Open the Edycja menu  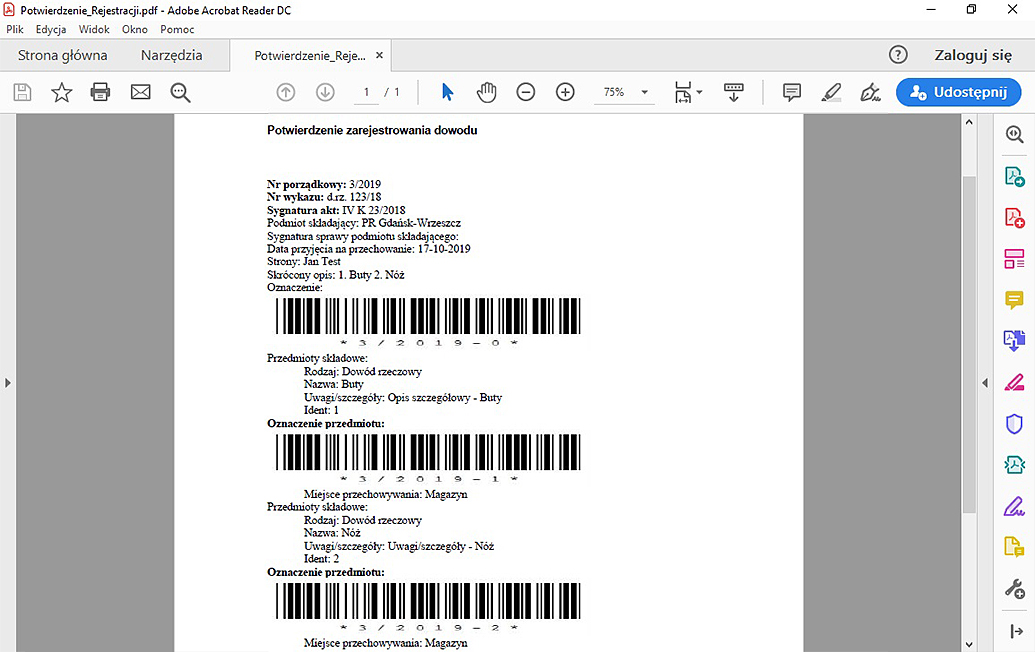coord(51,29)
